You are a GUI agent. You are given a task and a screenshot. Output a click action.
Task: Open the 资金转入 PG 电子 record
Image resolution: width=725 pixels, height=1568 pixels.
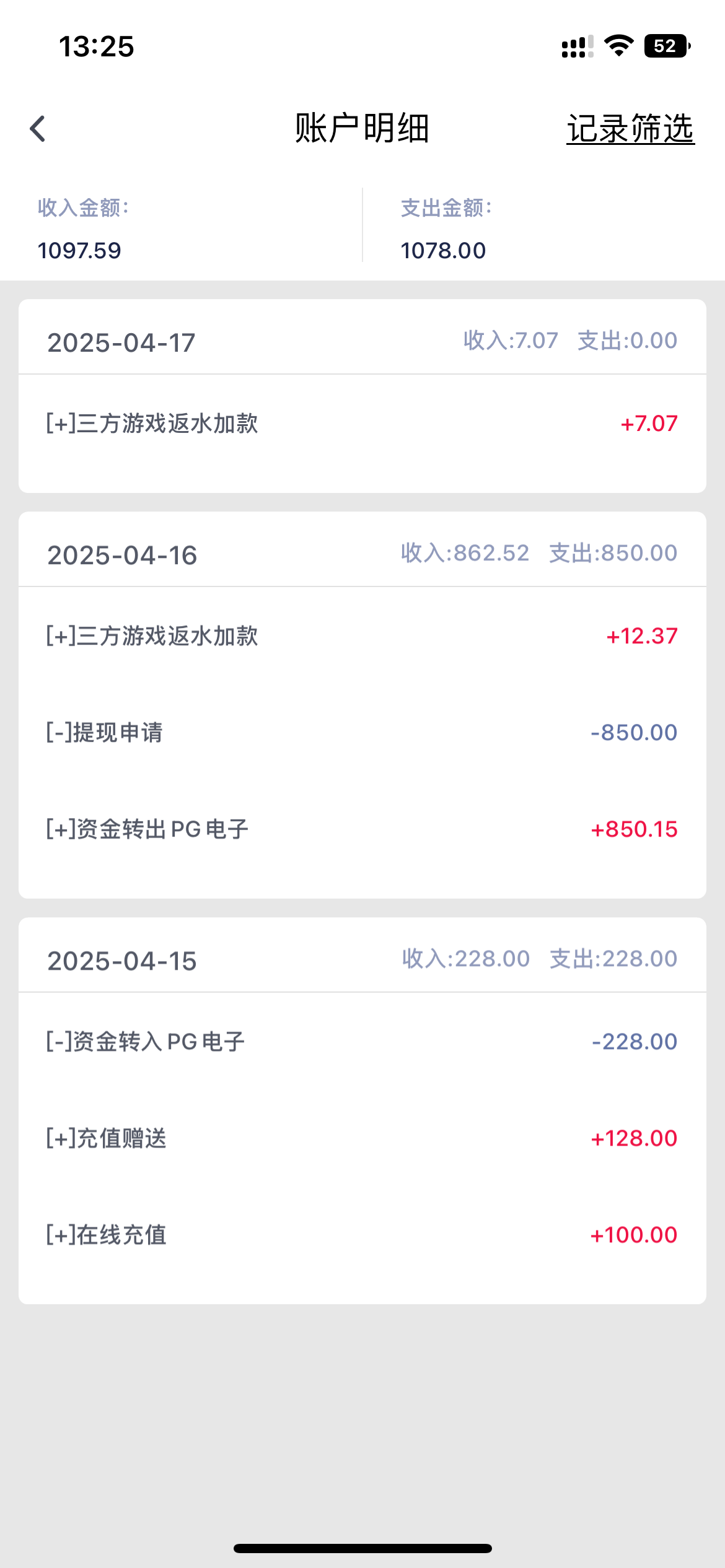[146, 1042]
